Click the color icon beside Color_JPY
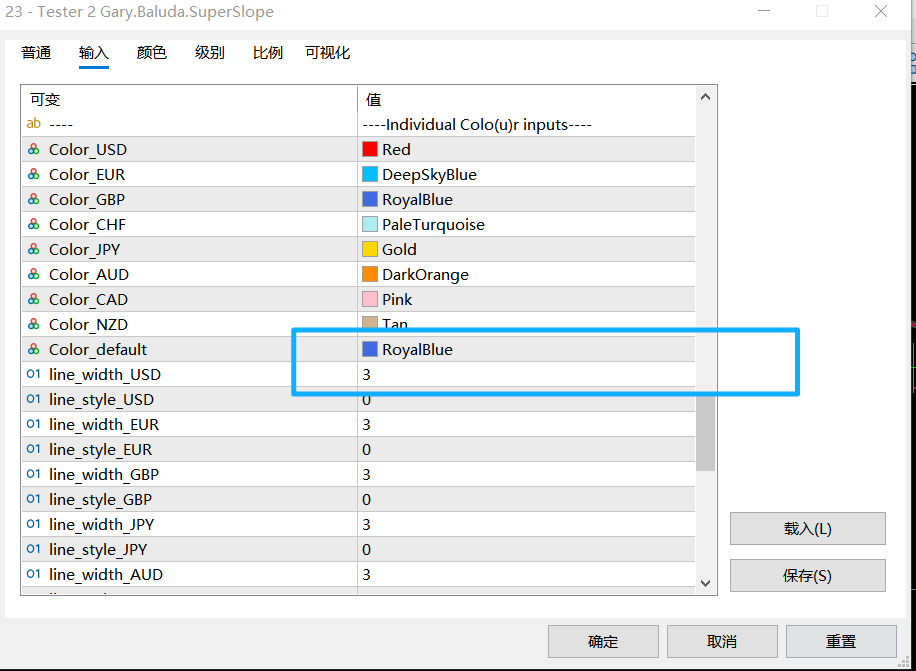Viewport: 916px width, 671px height. coord(34,249)
